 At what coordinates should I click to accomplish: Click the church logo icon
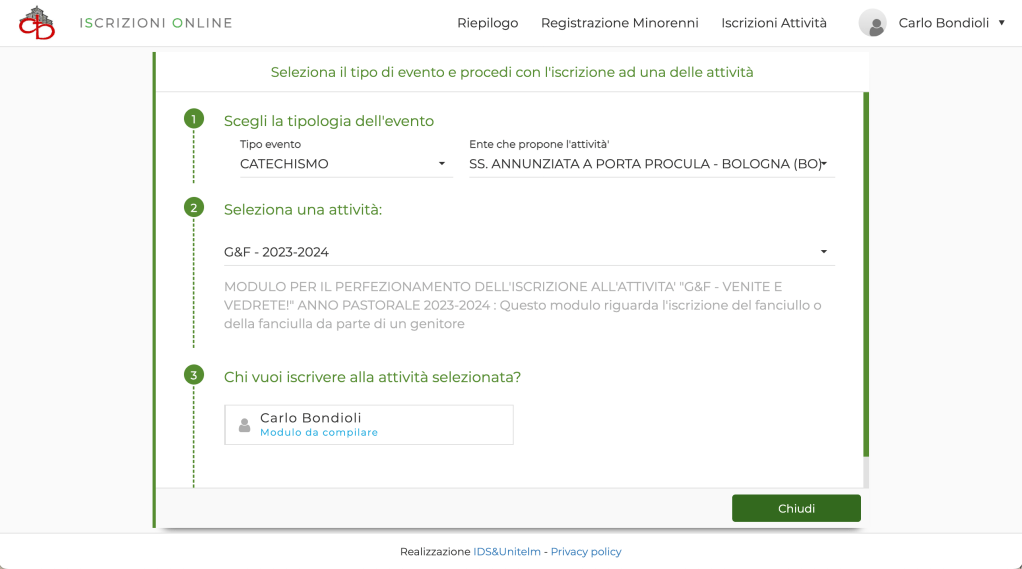pyautogui.click(x=37, y=23)
